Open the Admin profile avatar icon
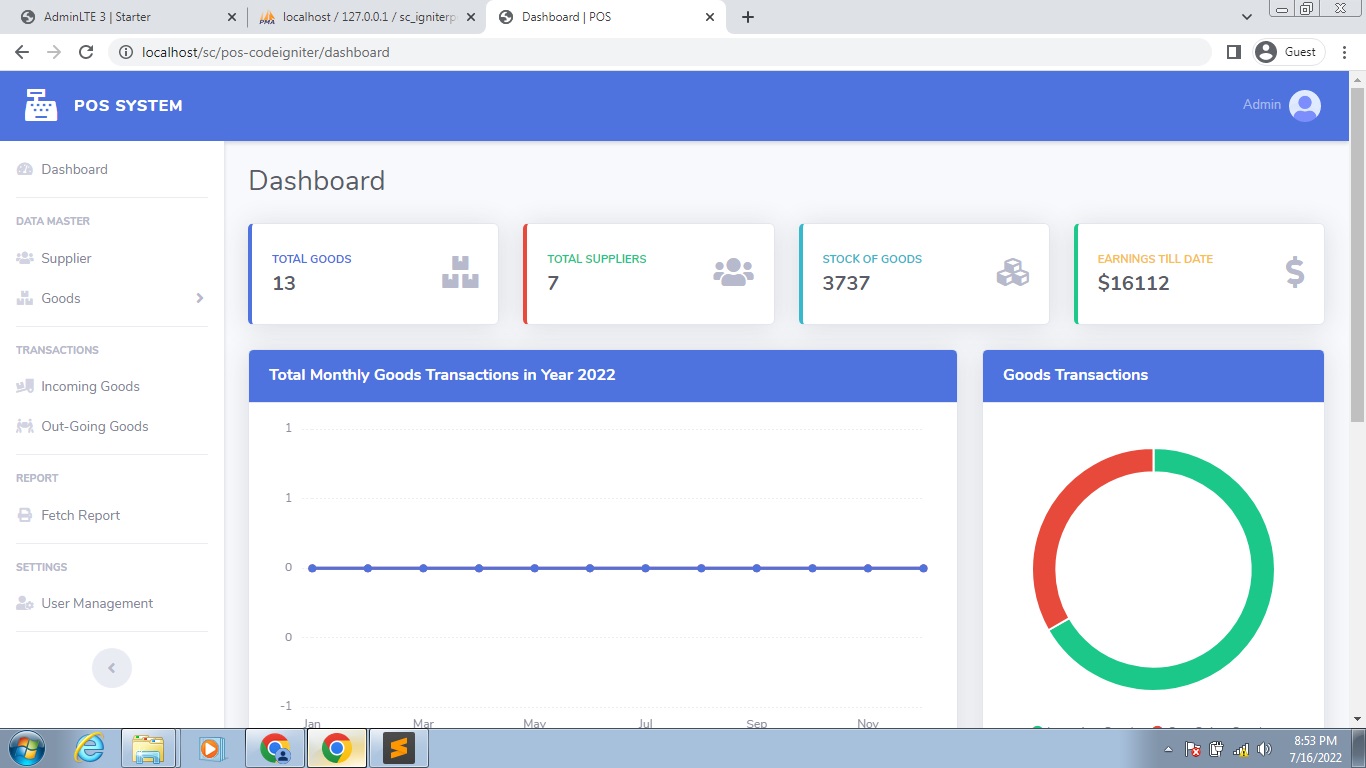This screenshot has height=768, width=1366. click(x=1304, y=105)
